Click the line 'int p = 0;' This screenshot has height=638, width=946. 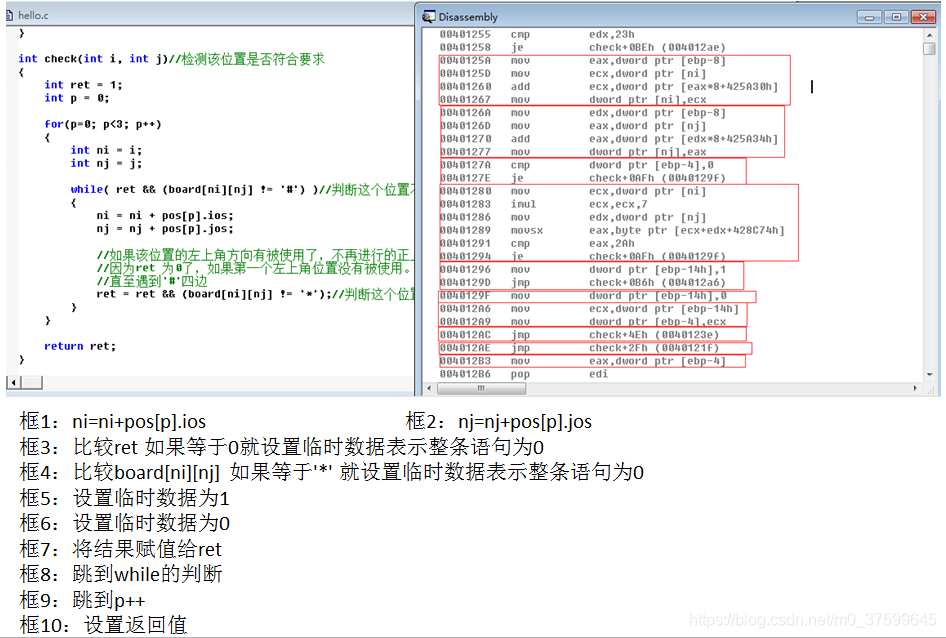pos(77,98)
